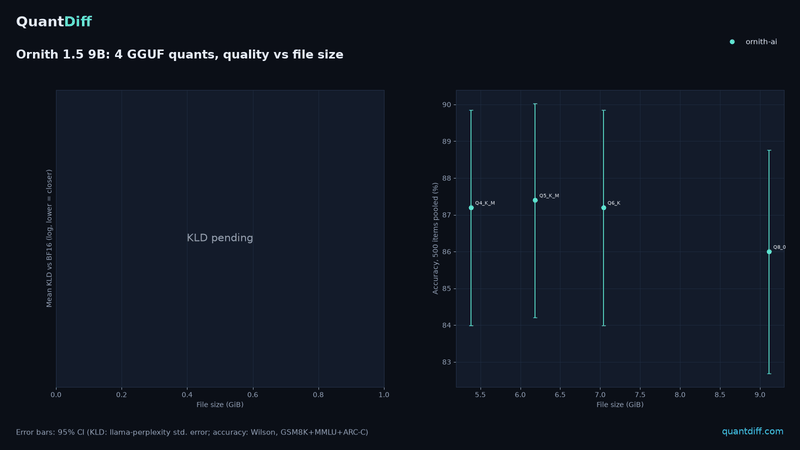Screen dimensions: 800x450
Task: Click the 'Mean KLD vs BF16' axis label
Action: 49,238
